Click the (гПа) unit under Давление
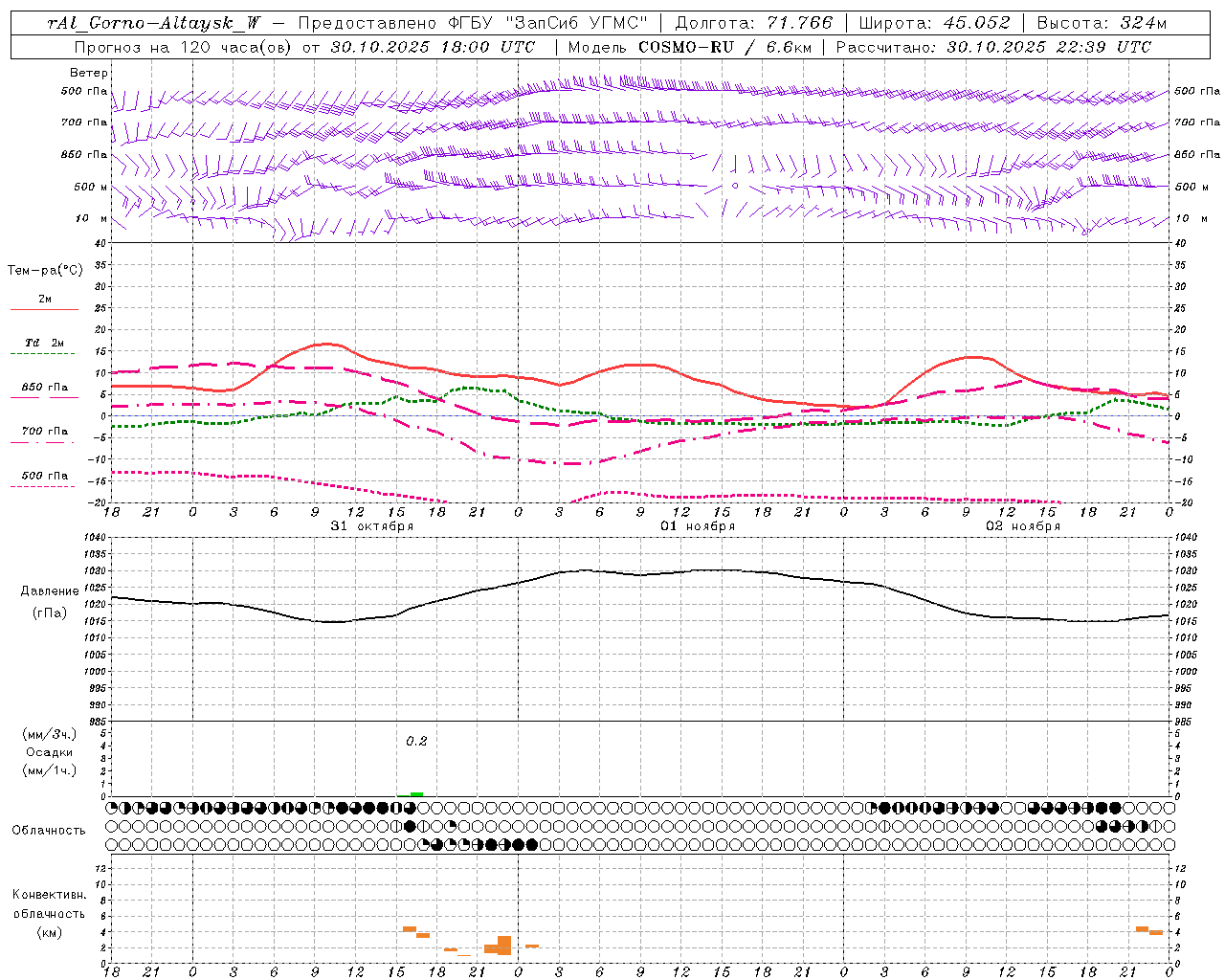This screenshot has height=980, width=1225. coord(50,612)
